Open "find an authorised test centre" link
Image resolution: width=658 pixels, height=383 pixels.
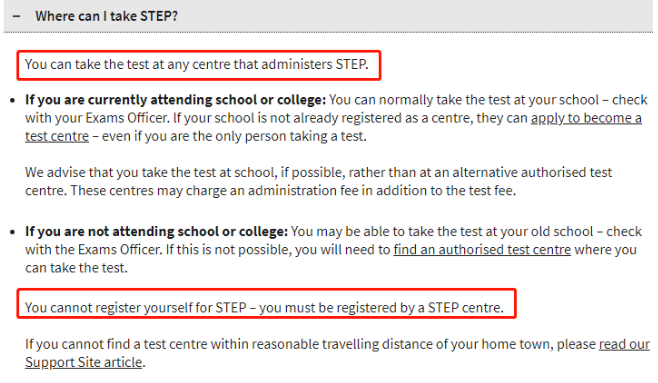(x=482, y=250)
